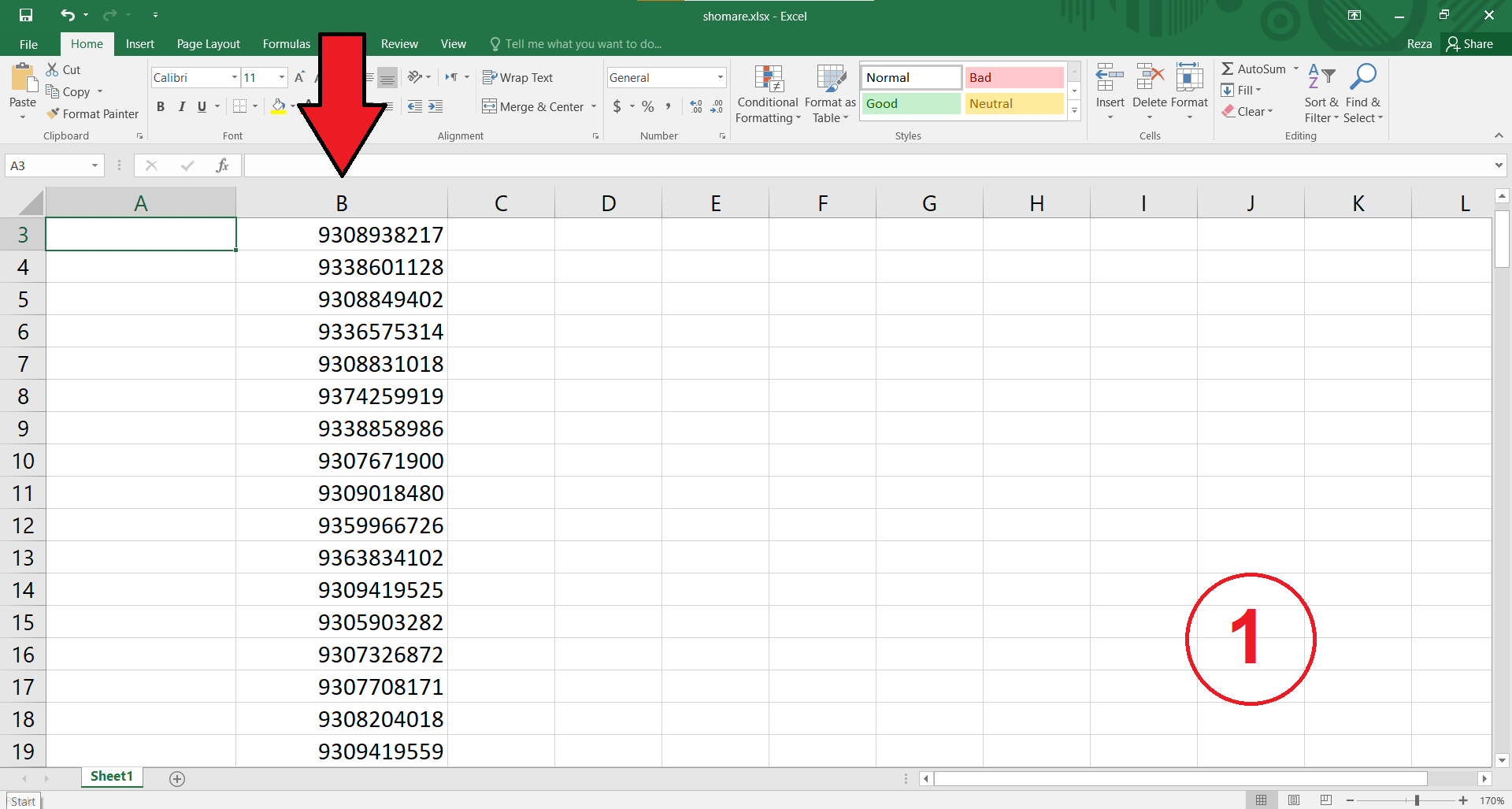
Task: Expand the font name Calibri dropdown
Action: pos(234,77)
